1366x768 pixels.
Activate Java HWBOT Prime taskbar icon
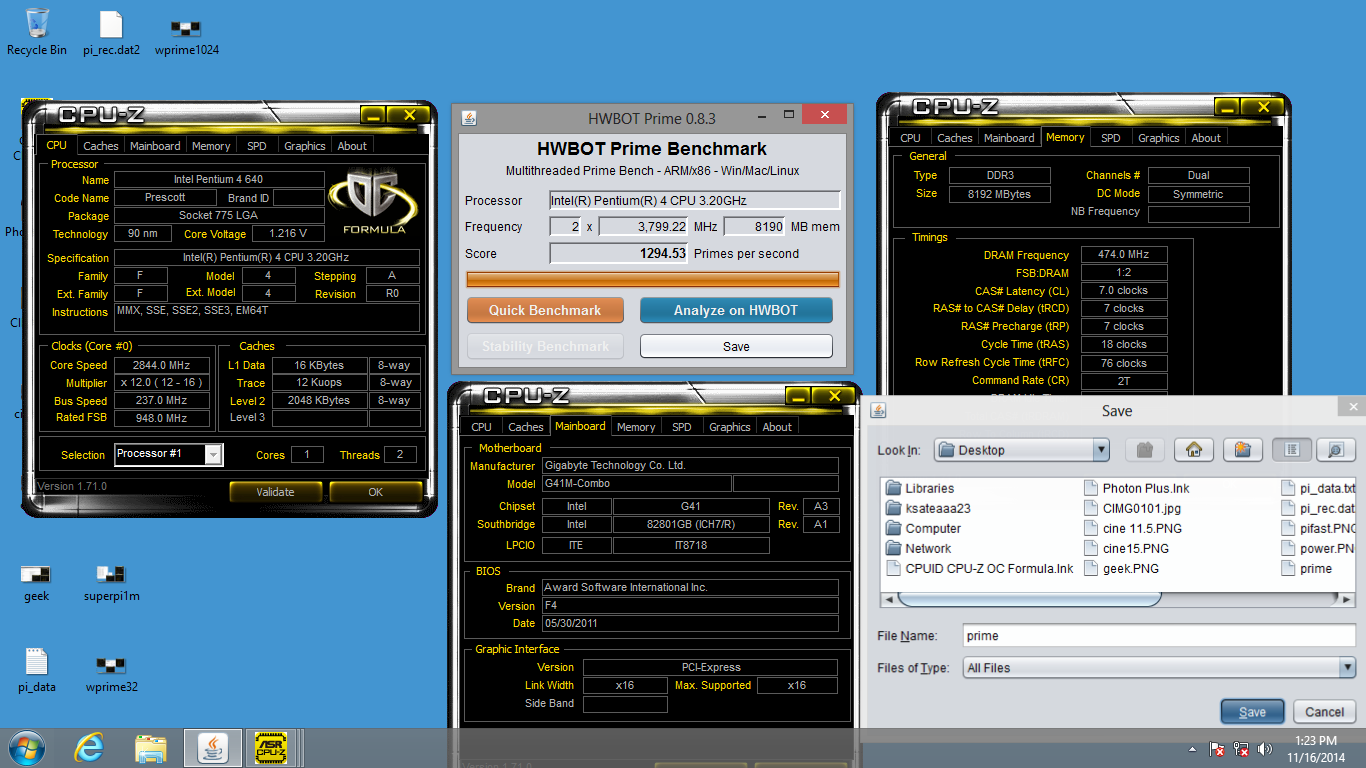tap(212, 747)
